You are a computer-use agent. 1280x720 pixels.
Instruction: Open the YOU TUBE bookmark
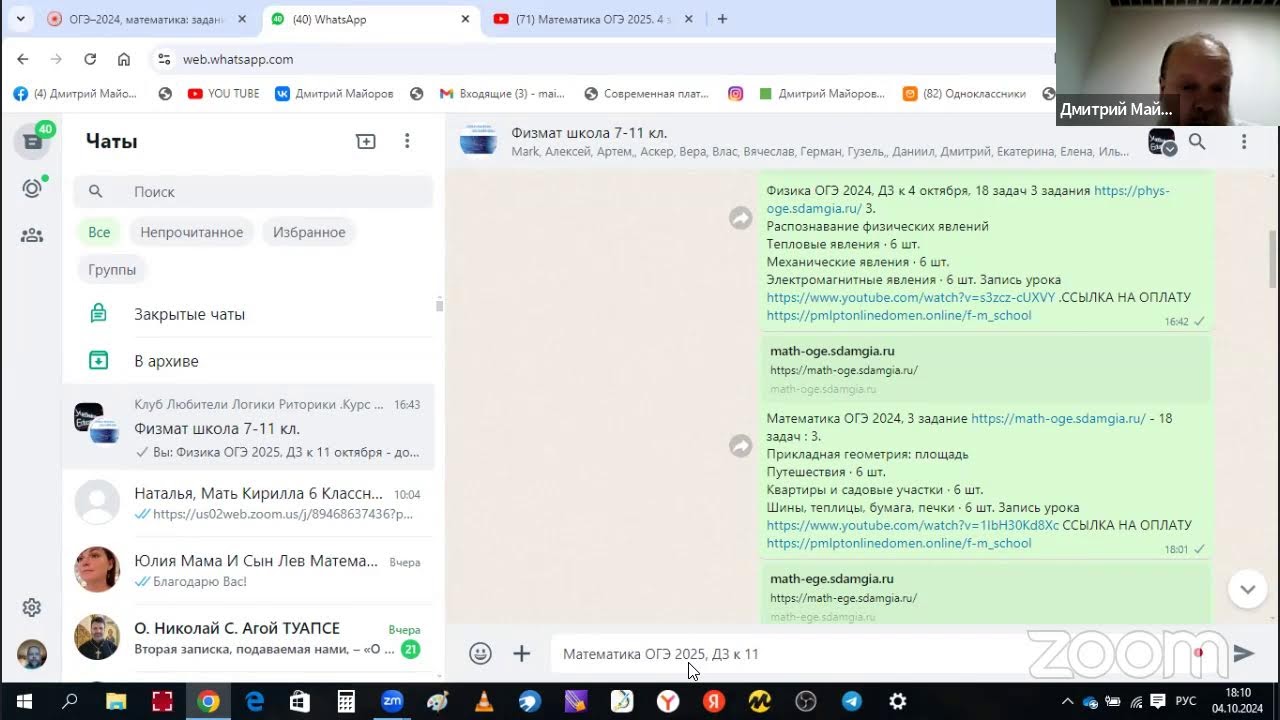click(x=223, y=93)
